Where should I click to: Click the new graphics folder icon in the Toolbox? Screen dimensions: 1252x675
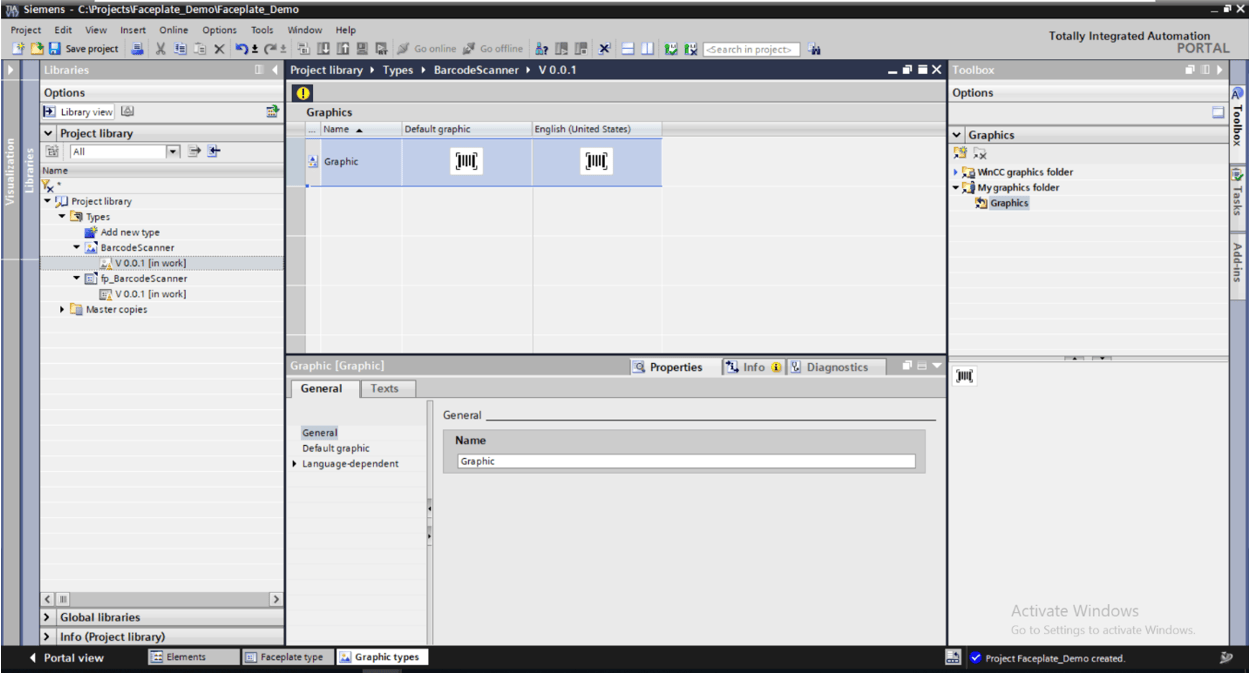(x=960, y=153)
